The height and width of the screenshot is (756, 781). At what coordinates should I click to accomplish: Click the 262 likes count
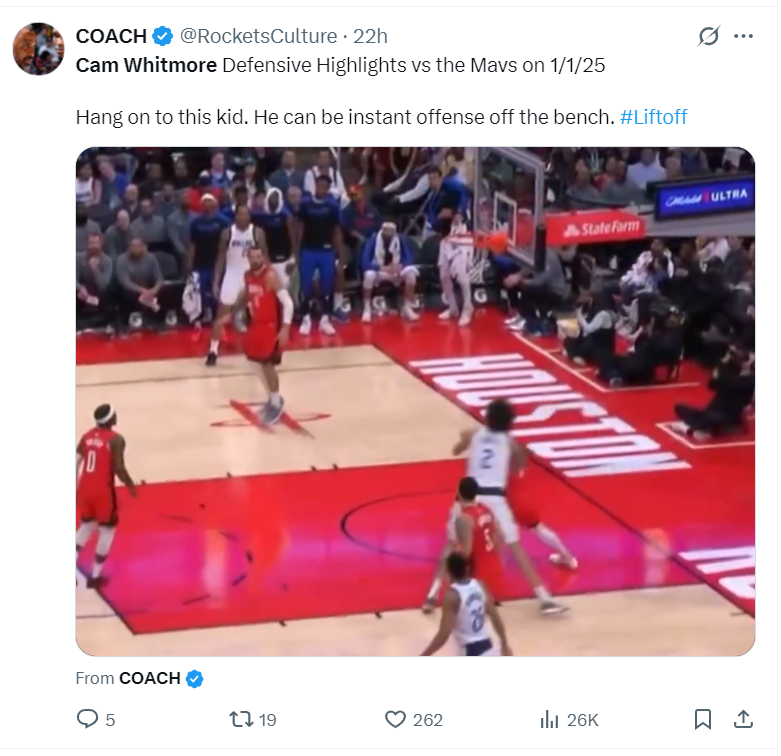[427, 720]
